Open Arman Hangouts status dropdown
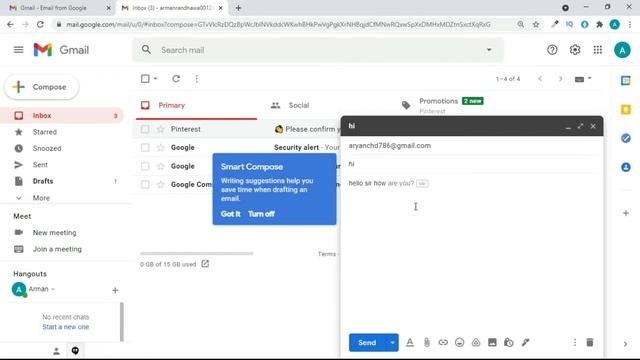The height and width of the screenshot is (360, 640). click(x=53, y=289)
